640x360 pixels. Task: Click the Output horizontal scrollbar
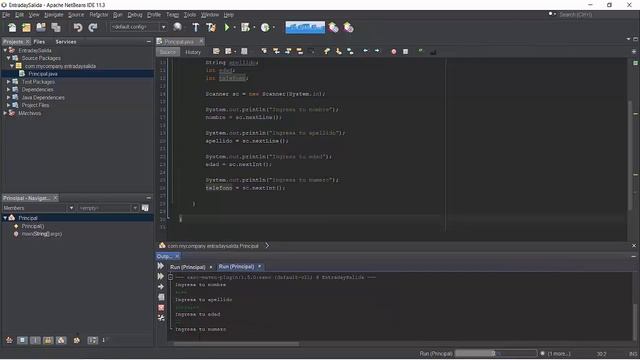pos(236,344)
